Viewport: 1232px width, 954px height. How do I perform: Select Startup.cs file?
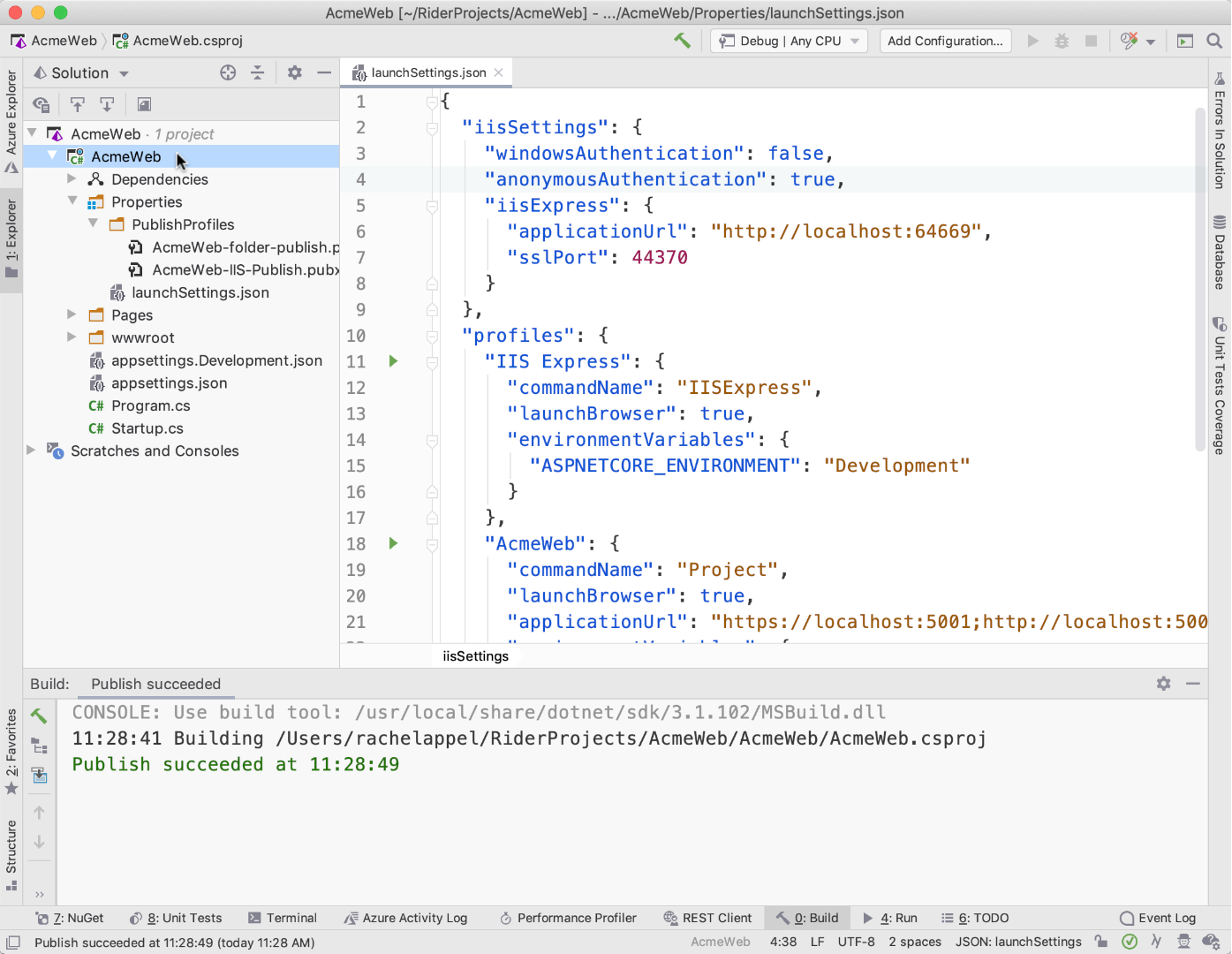tap(135, 428)
